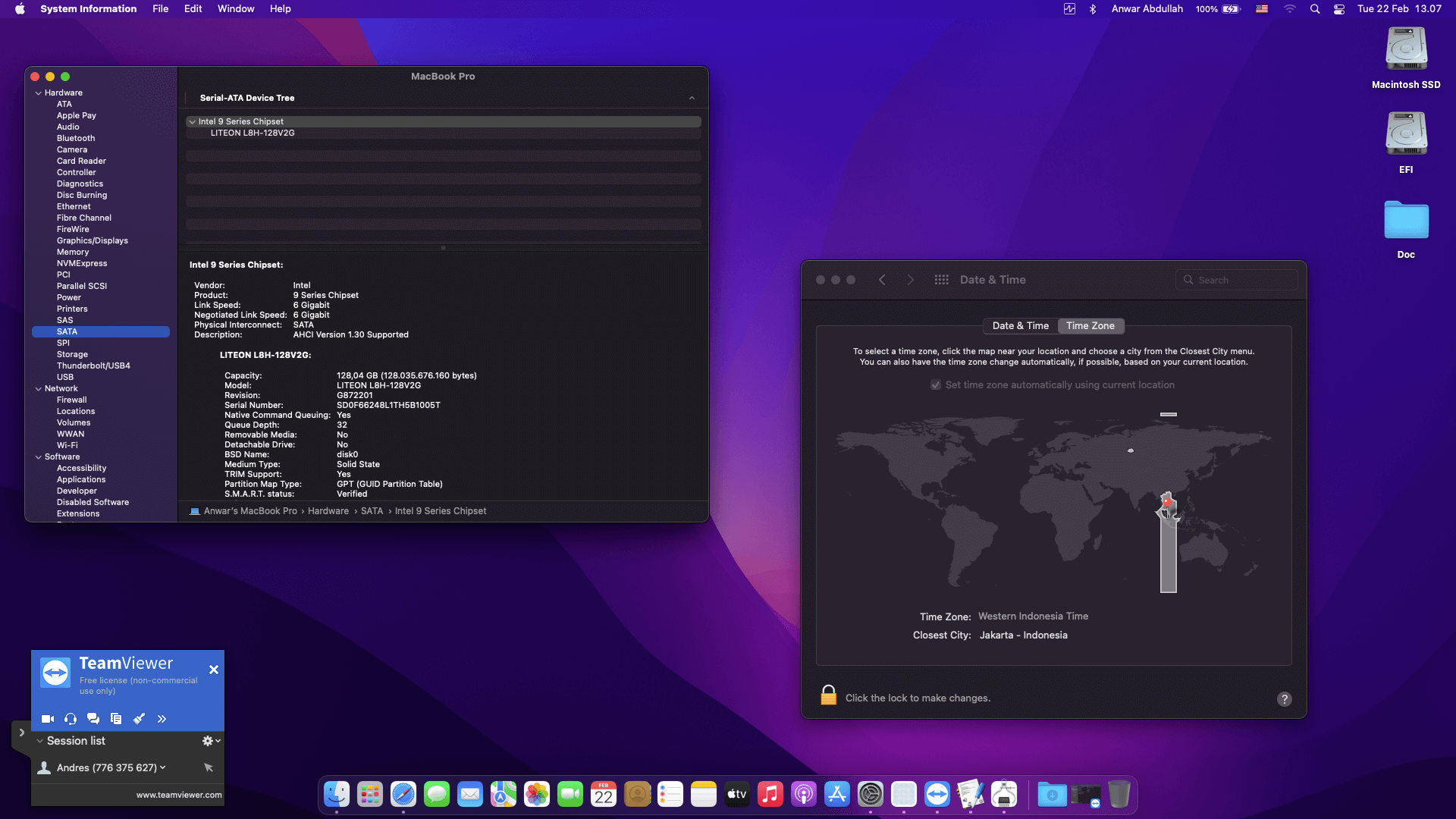Start video in TeamViewer panel
This screenshot has width=1456, height=819.
tap(48, 719)
